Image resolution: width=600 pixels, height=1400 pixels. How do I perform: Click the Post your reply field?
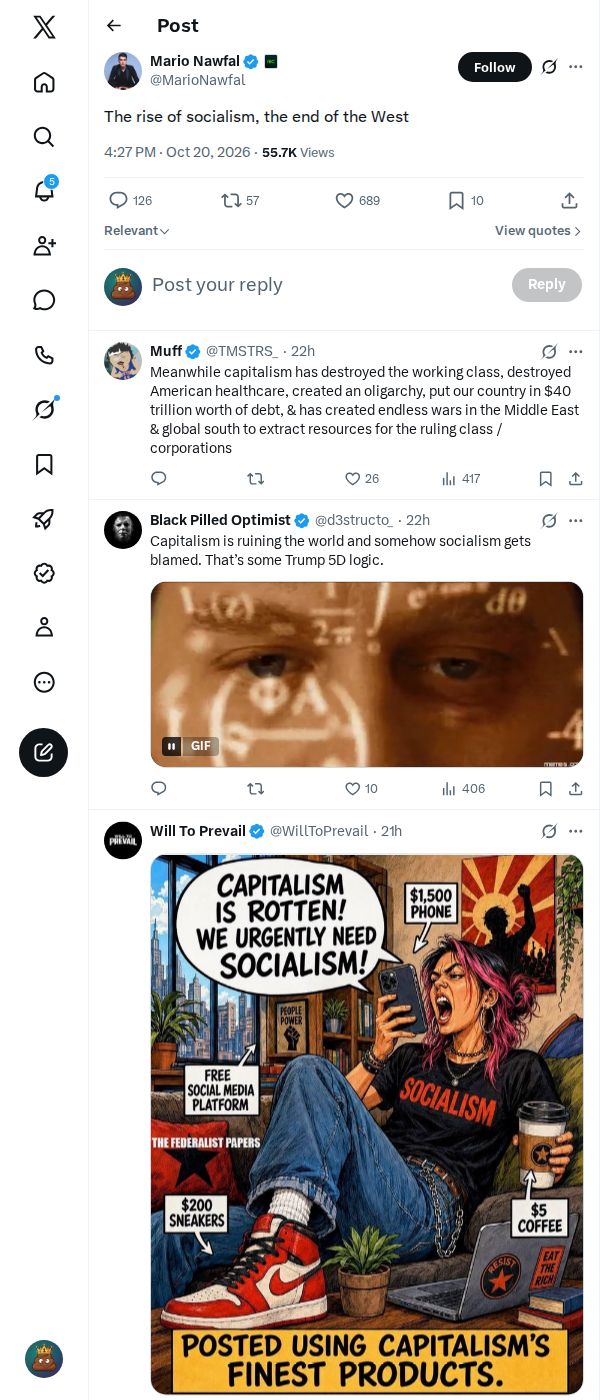pos(325,285)
